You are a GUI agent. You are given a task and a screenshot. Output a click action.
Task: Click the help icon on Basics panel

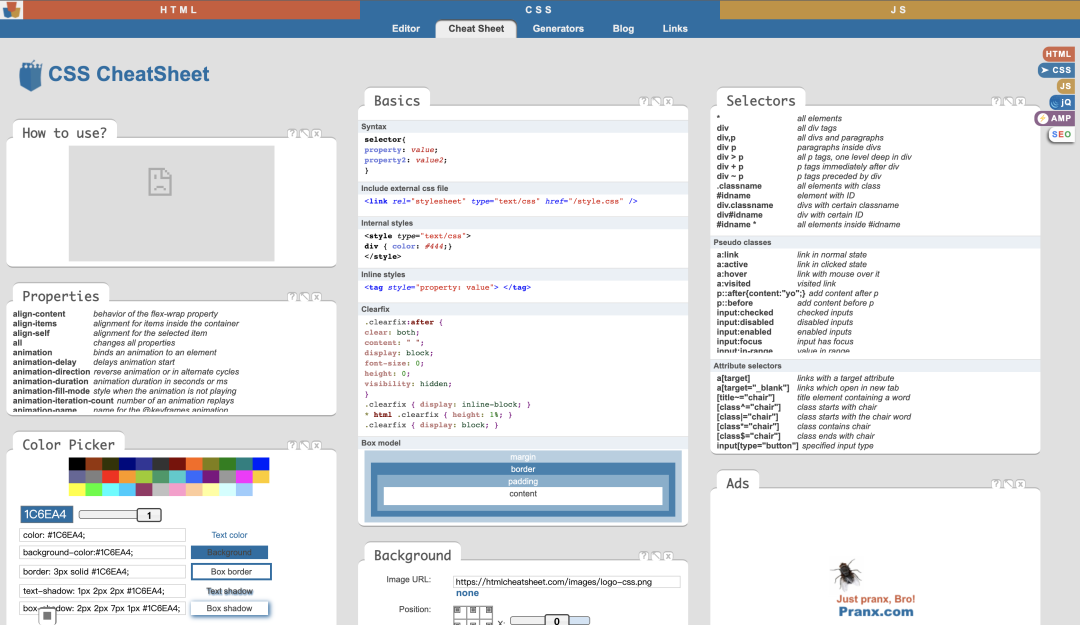(x=644, y=102)
